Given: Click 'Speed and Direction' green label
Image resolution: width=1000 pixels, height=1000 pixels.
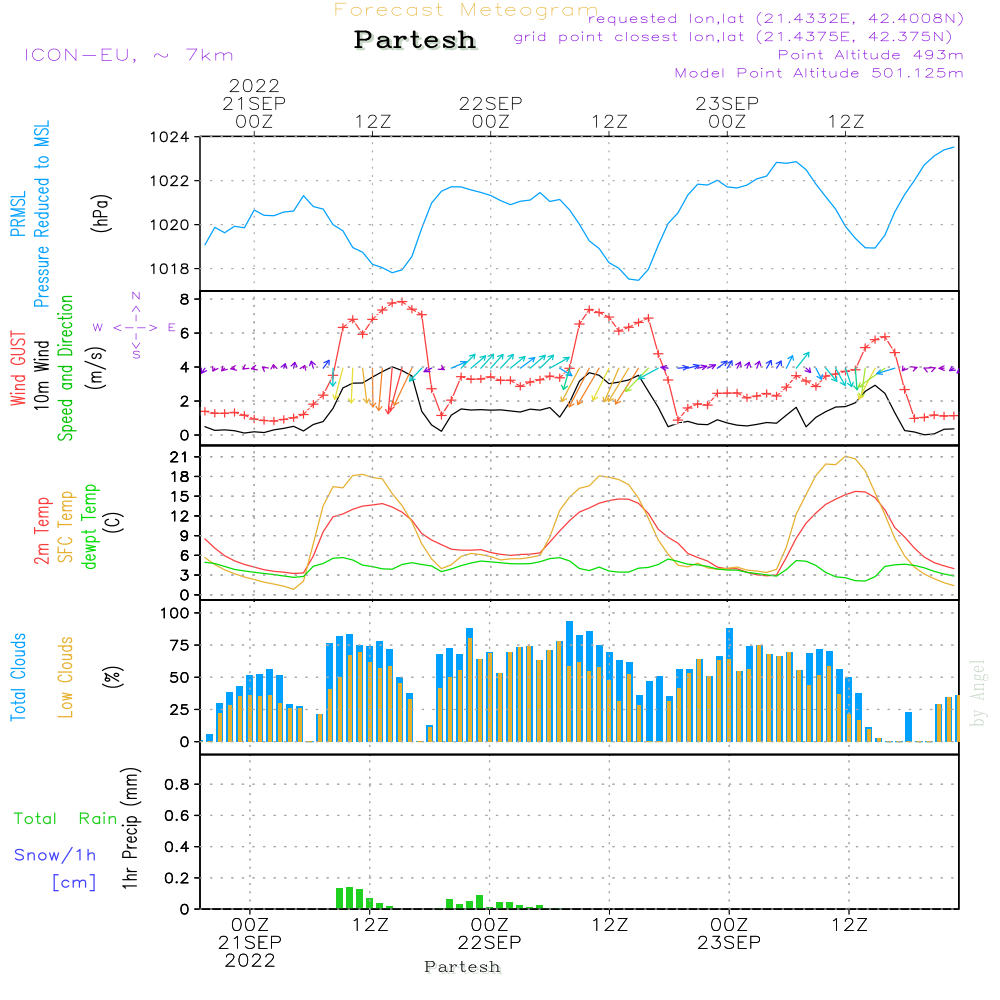Looking at the screenshot, I should click(66, 368).
